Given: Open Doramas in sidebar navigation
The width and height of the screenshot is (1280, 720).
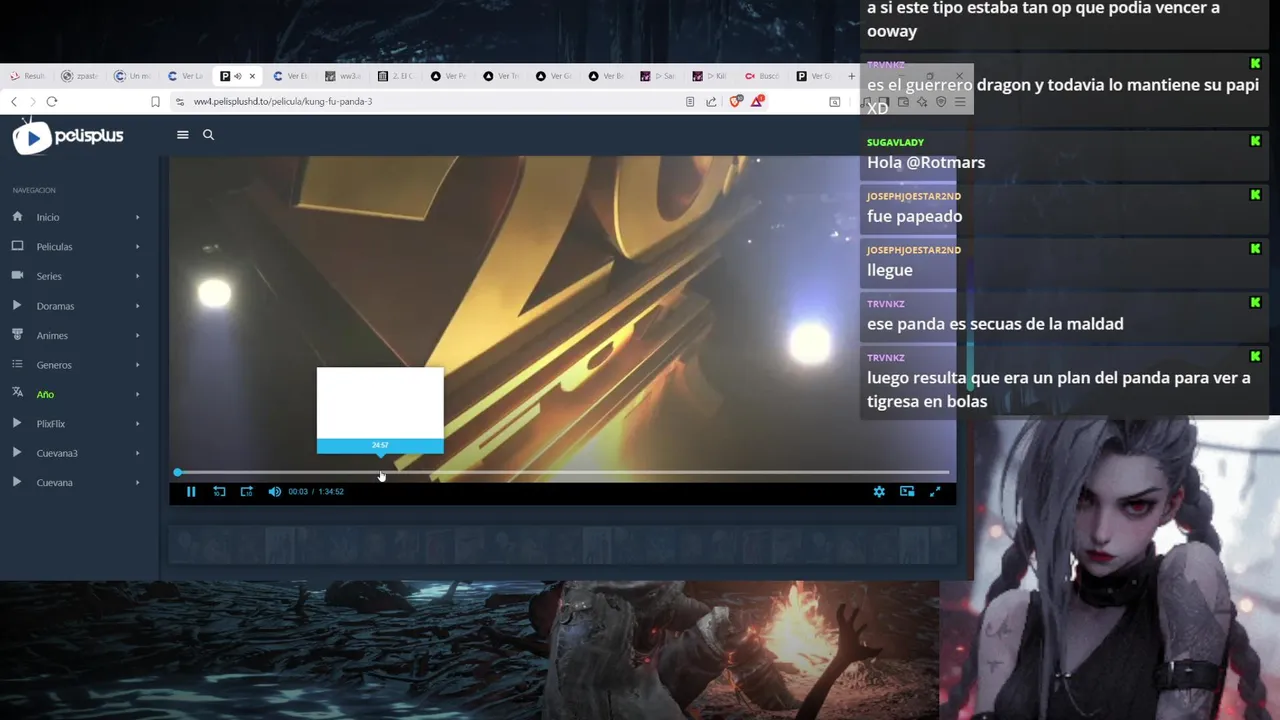Looking at the screenshot, I should [x=55, y=306].
